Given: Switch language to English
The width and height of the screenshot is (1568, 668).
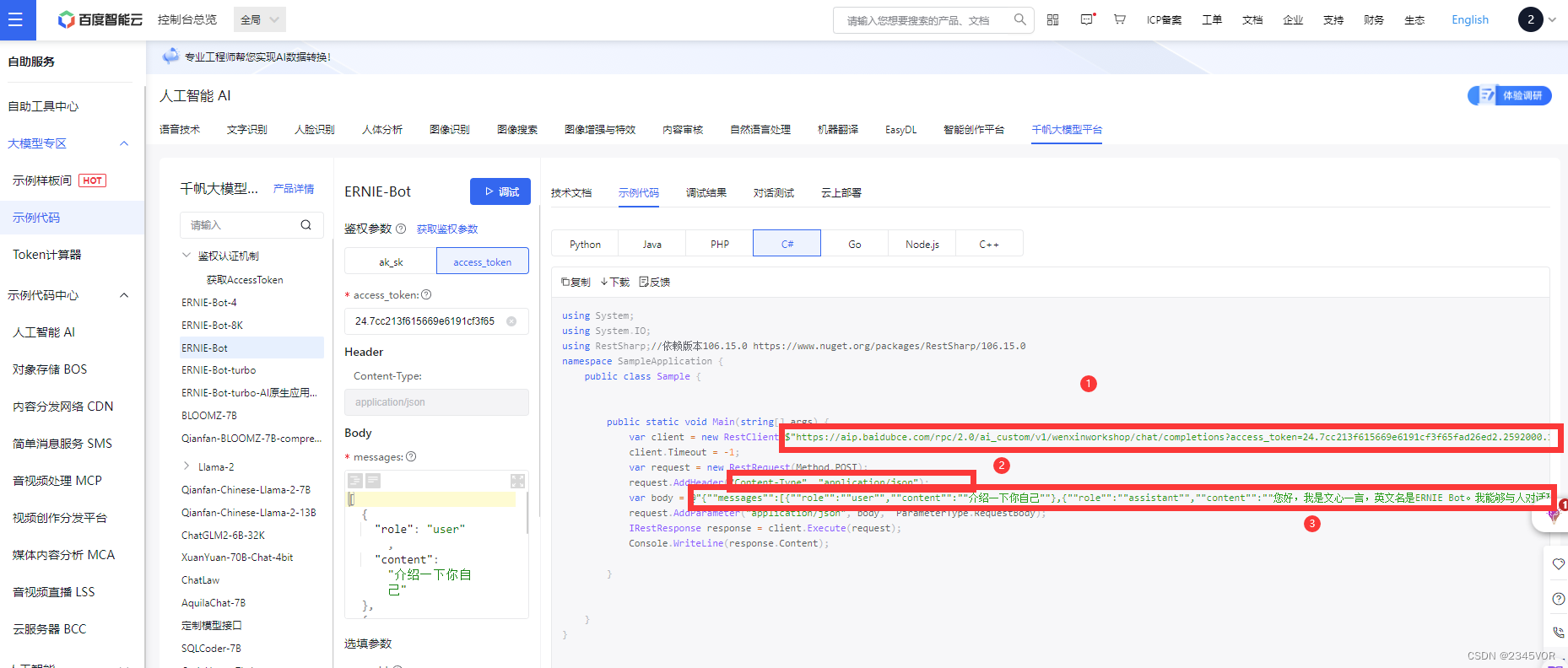Looking at the screenshot, I should (x=1469, y=19).
